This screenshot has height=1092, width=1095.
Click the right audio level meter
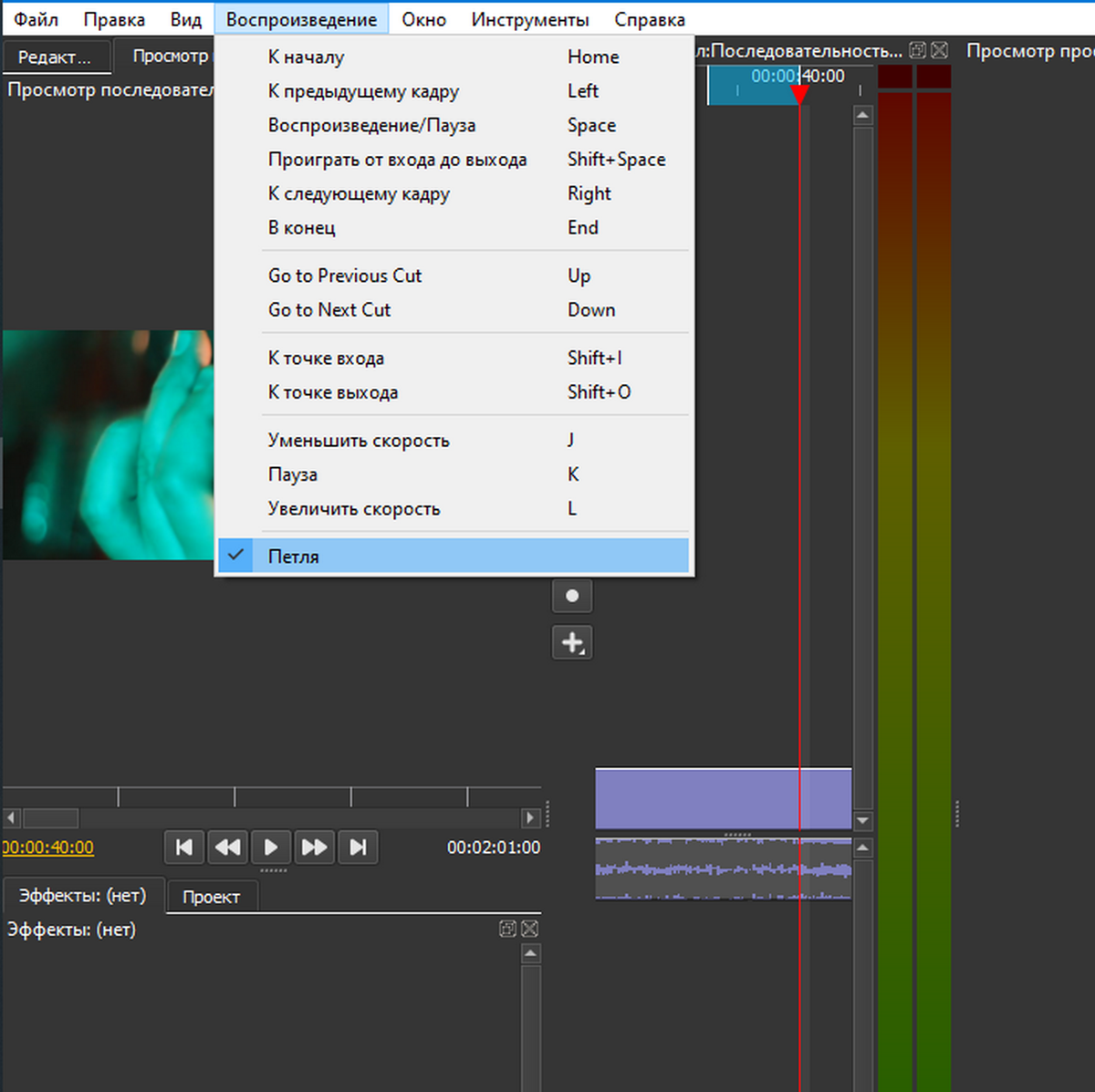(x=933, y=578)
